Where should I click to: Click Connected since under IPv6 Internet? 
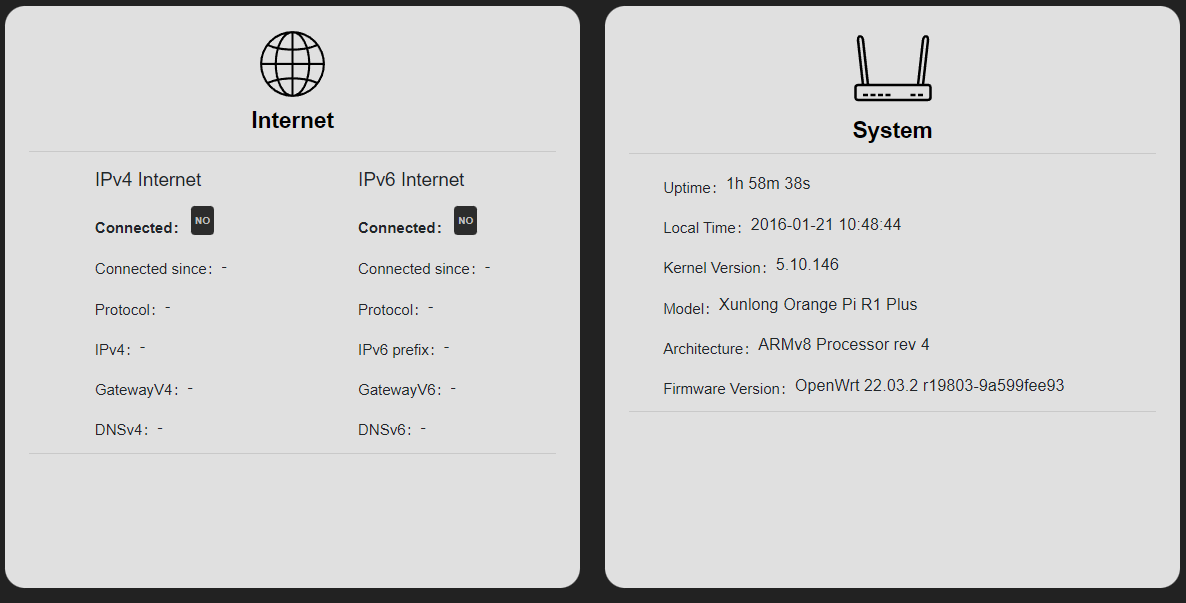coord(418,269)
